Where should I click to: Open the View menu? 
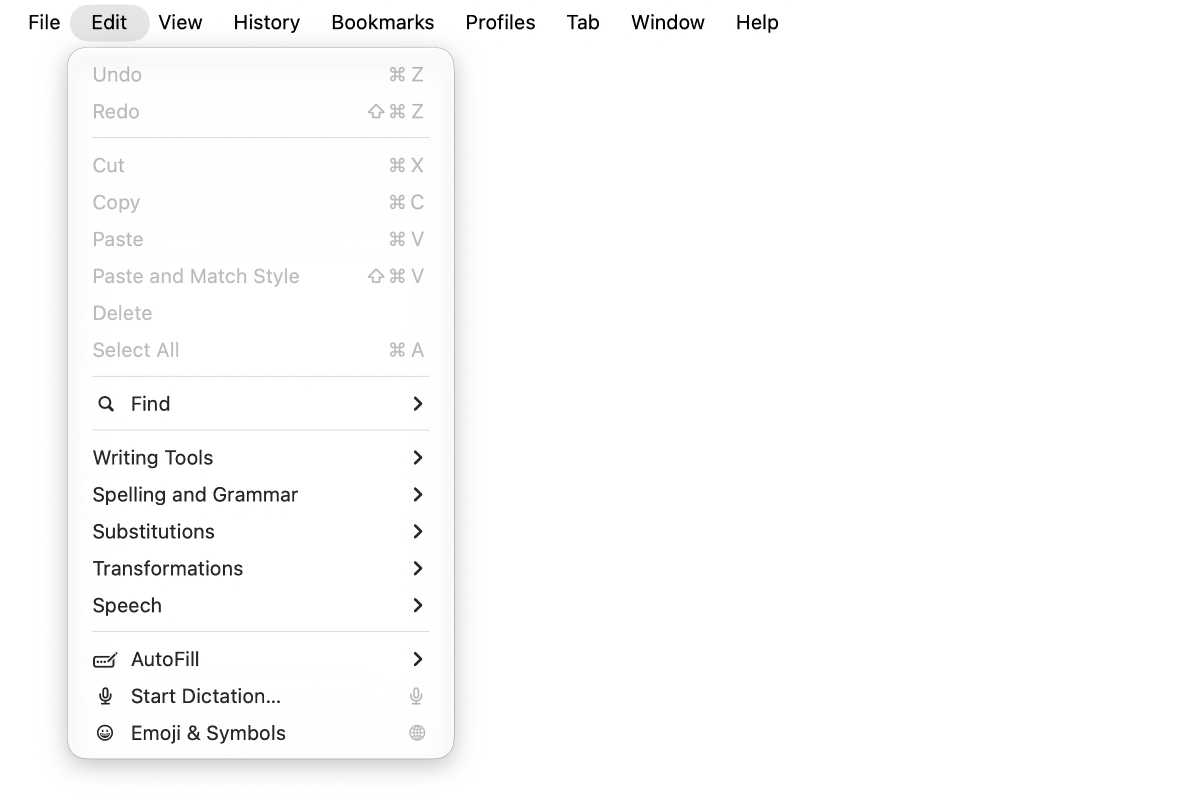pyautogui.click(x=180, y=22)
